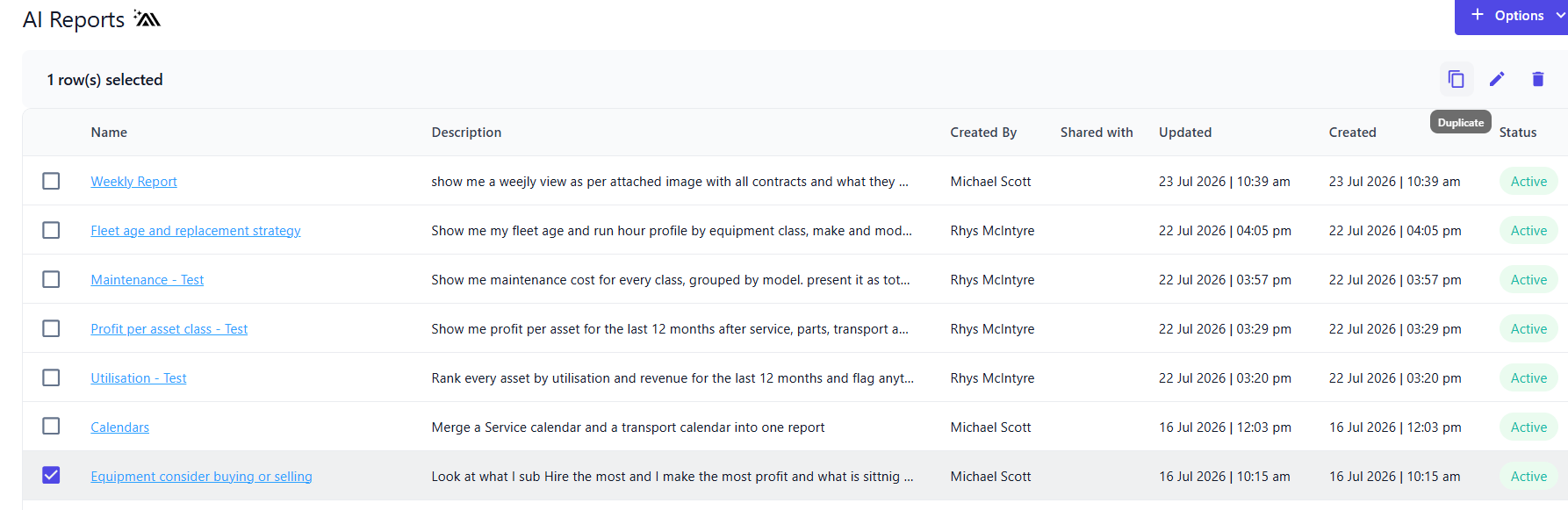Screen dimensions: 1568x510
Task: Click the AI Reports logo icon
Action: [147, 18]
